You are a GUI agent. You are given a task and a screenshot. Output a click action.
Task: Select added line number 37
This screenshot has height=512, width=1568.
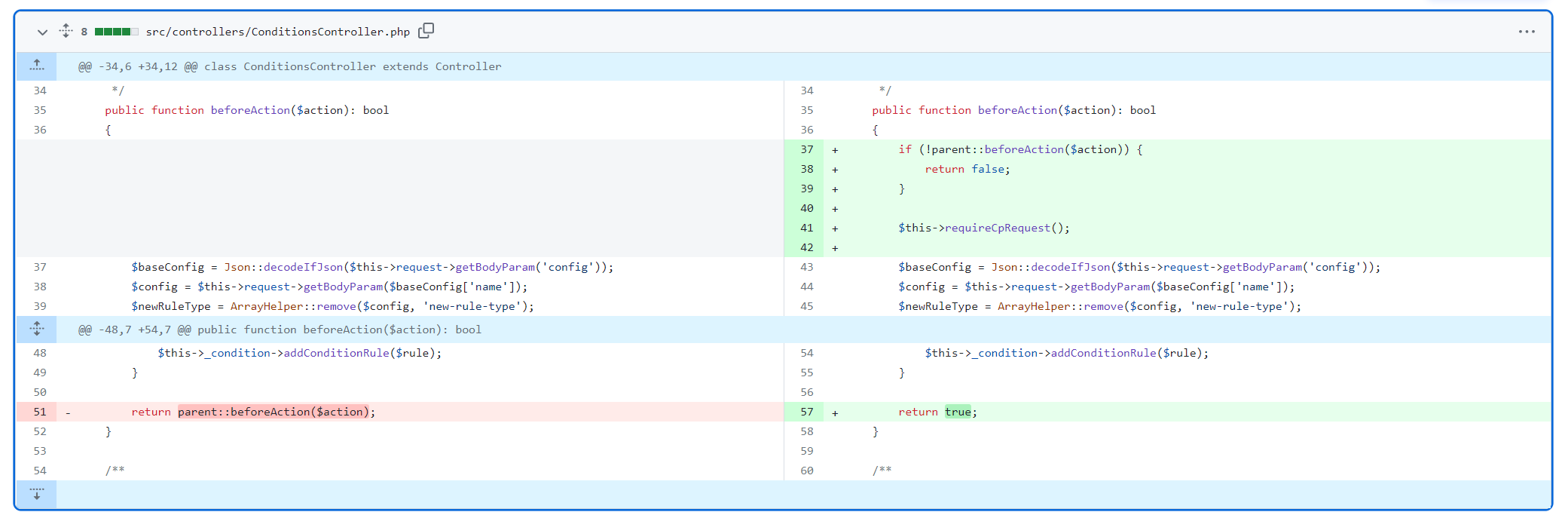(x=807, y=149)
